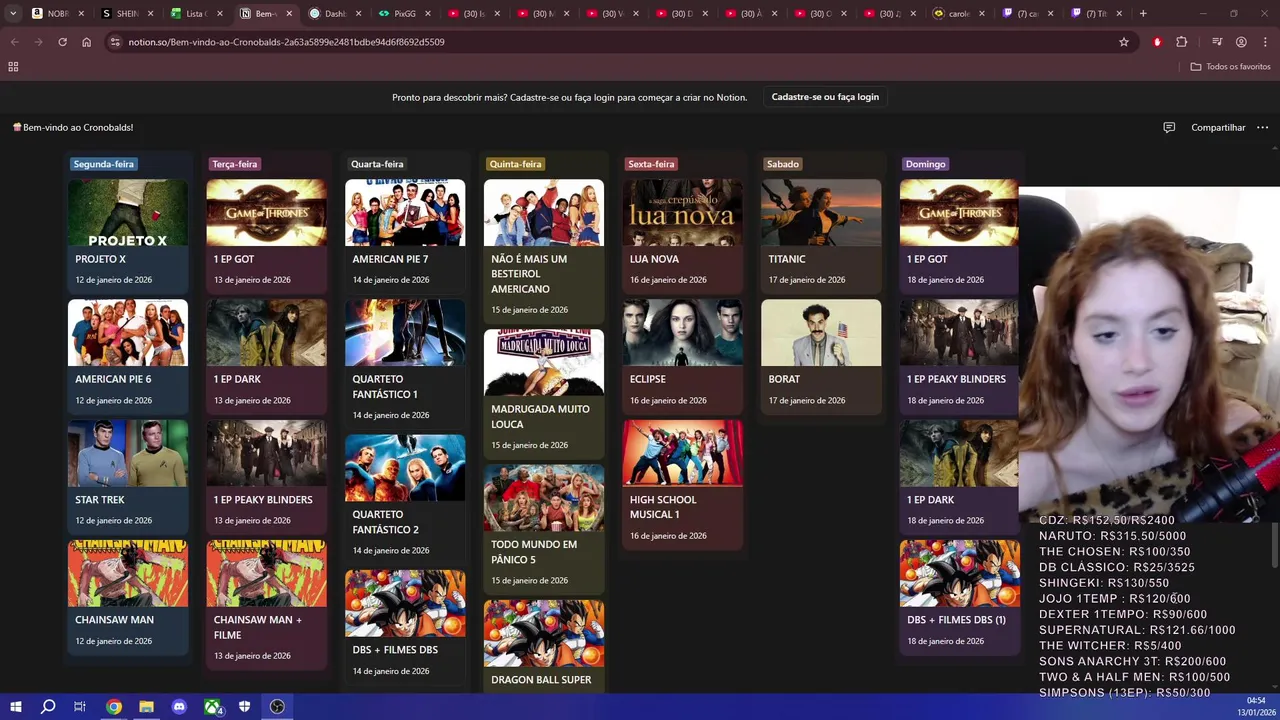Select the Sábado column label
Screen dimensions: 1280x720
pyautogui.click(x=783, y=164)
